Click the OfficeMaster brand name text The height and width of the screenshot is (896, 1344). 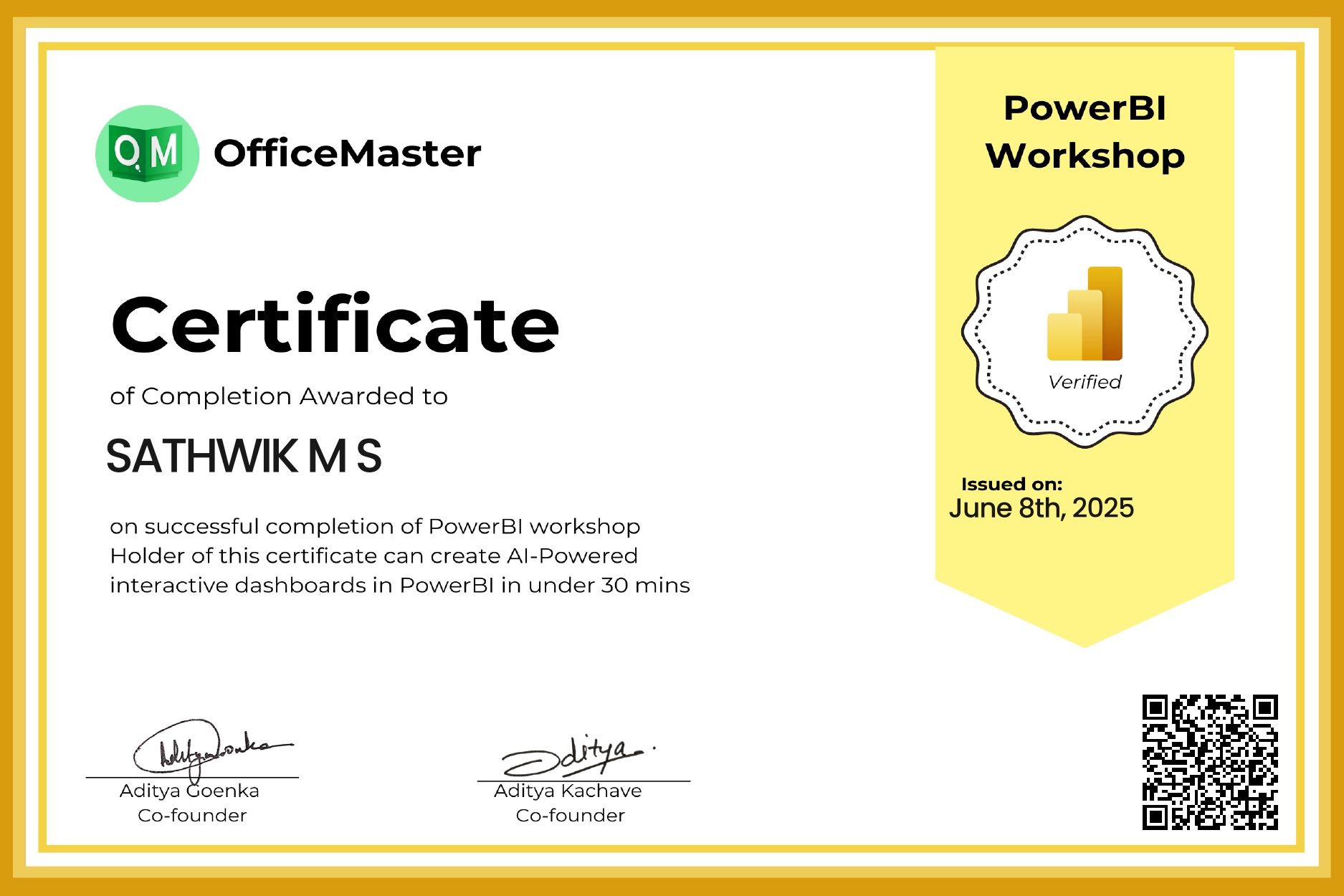[347, 153]
